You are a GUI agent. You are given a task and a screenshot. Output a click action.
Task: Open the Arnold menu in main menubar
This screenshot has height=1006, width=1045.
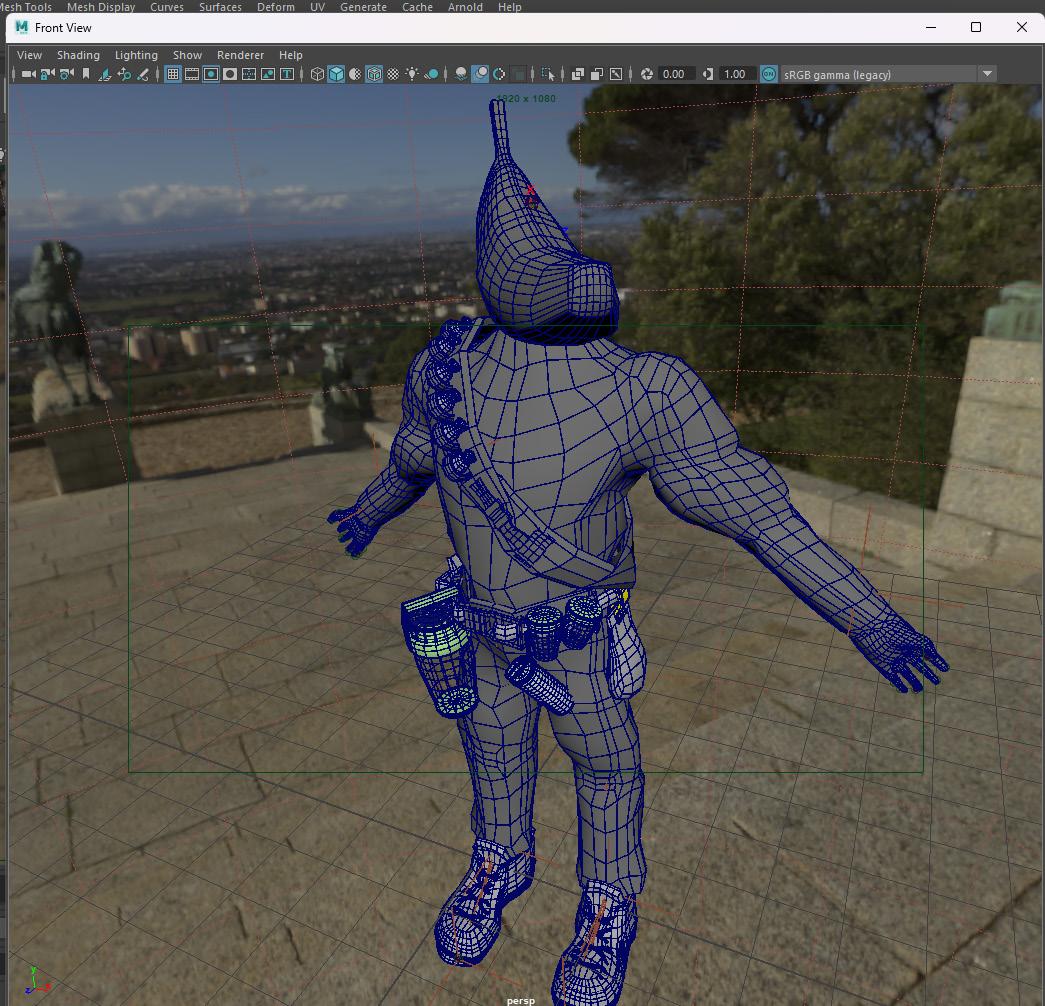pos(464,7)
